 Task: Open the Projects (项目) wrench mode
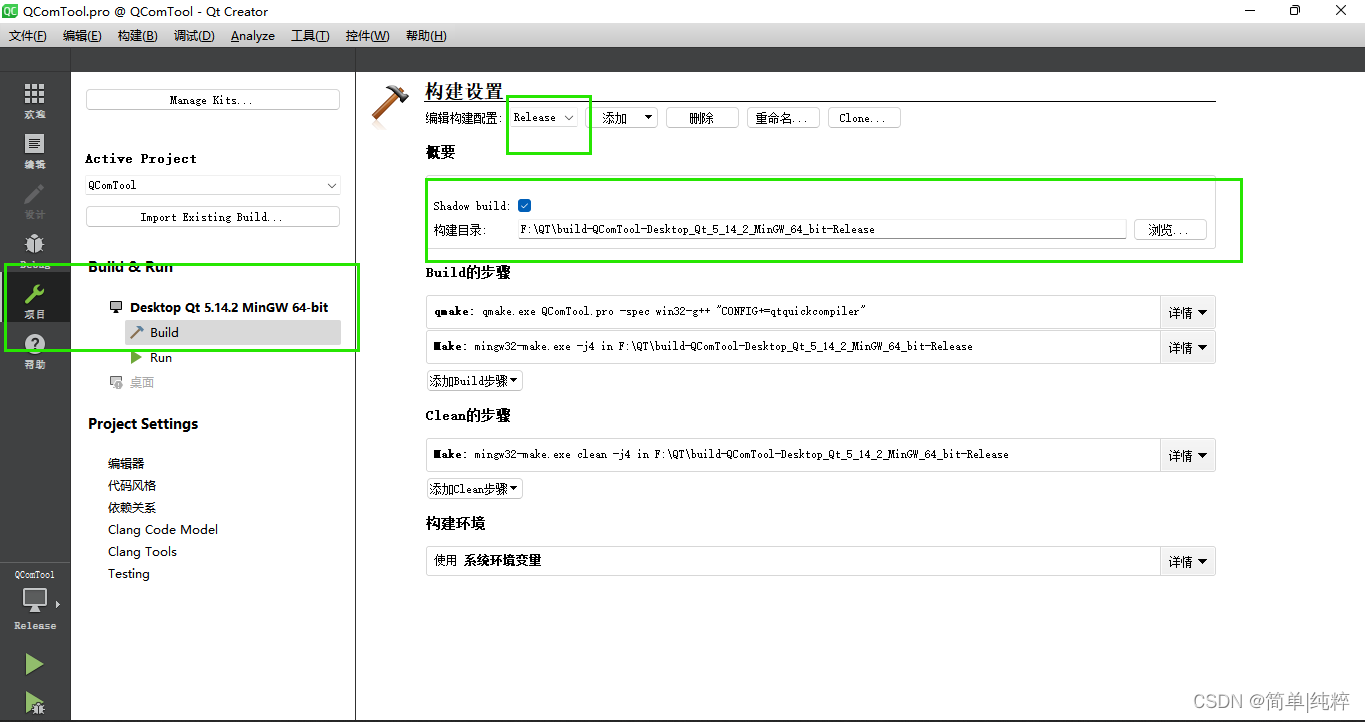[x=35, y=300]
